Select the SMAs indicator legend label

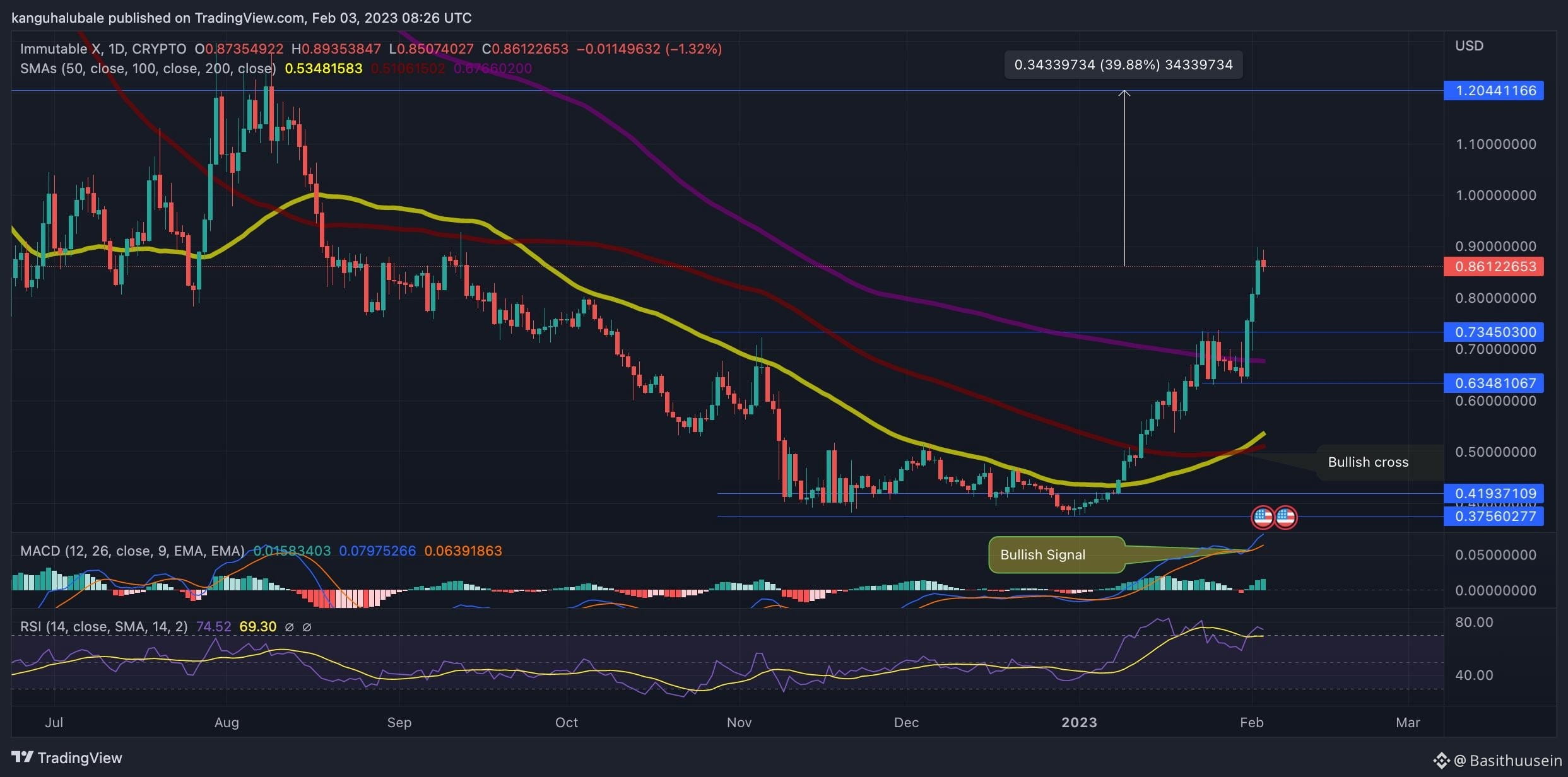coord(148,68)
